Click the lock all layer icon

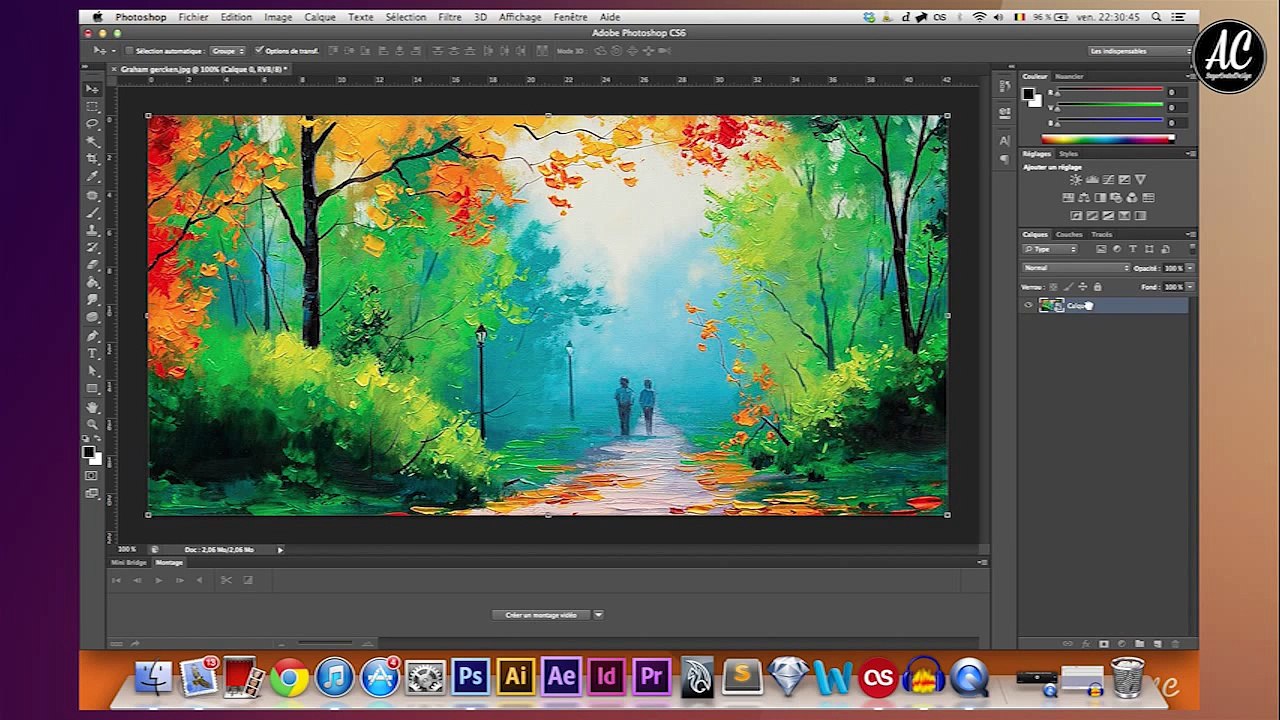click(1097, 287)
